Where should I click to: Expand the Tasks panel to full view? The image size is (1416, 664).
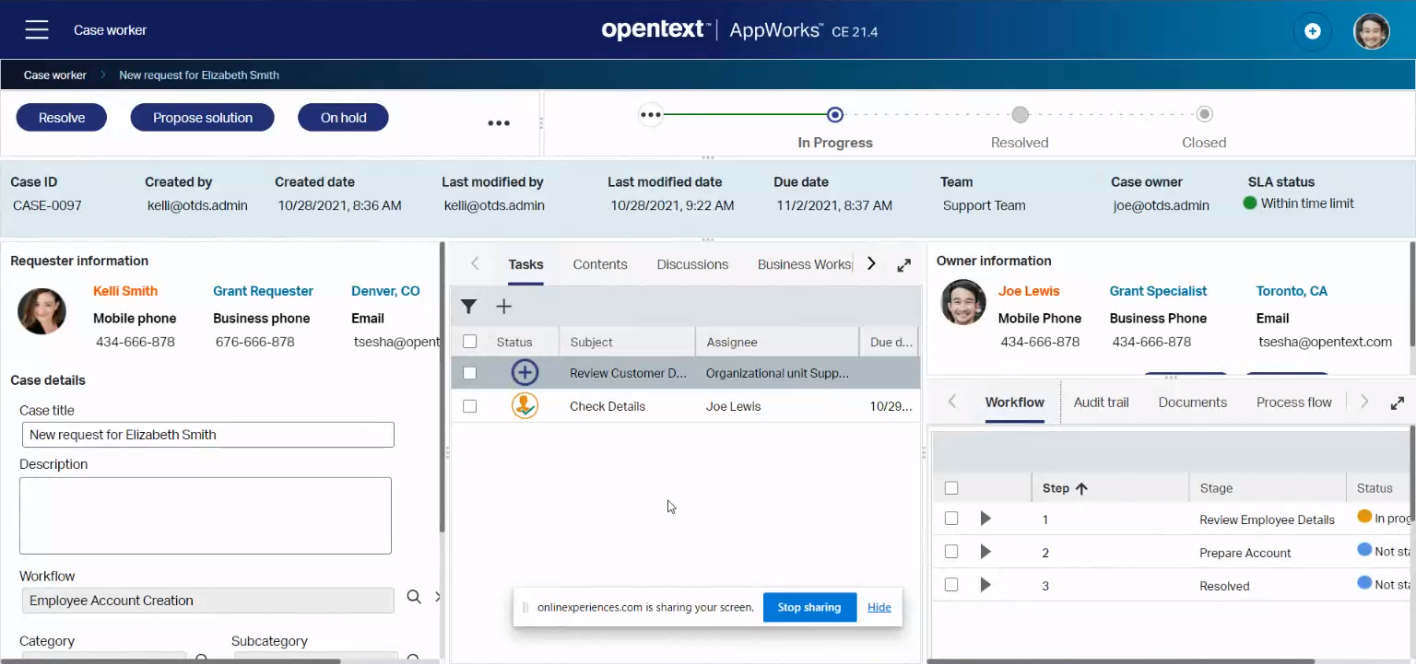coord(904,265)
